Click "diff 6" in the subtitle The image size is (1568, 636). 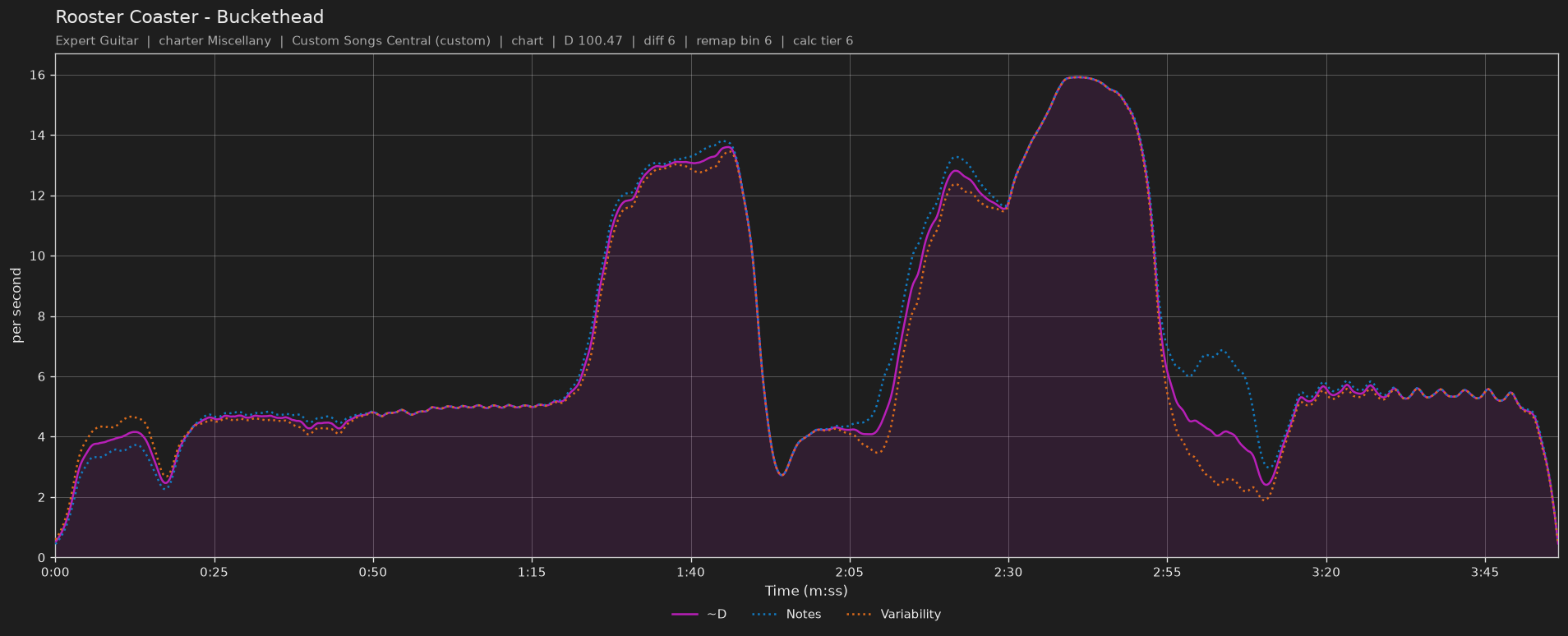click(x=659, y=41)
